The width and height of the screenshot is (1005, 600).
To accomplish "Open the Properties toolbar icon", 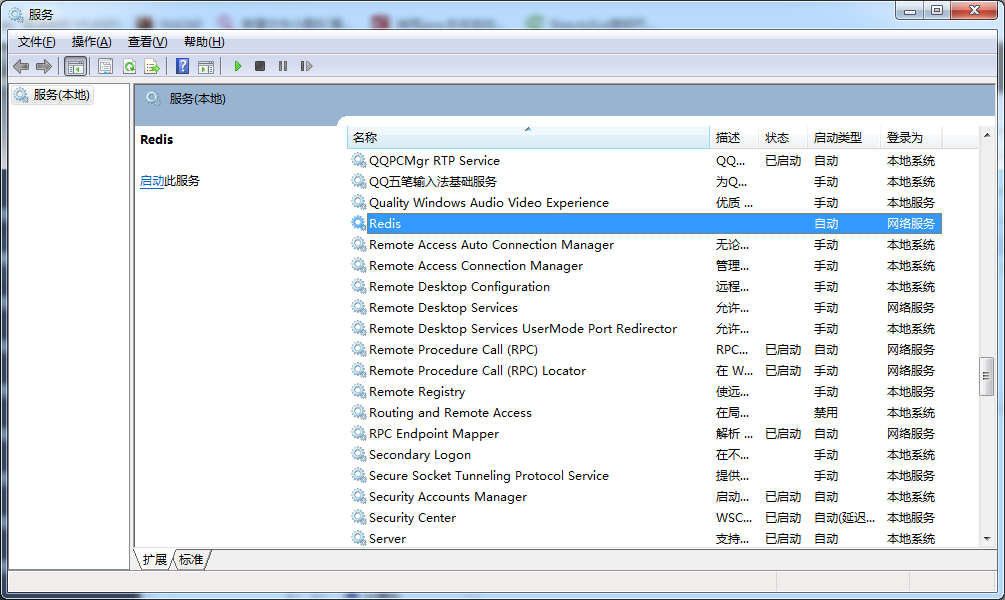I will pos(105,66).
